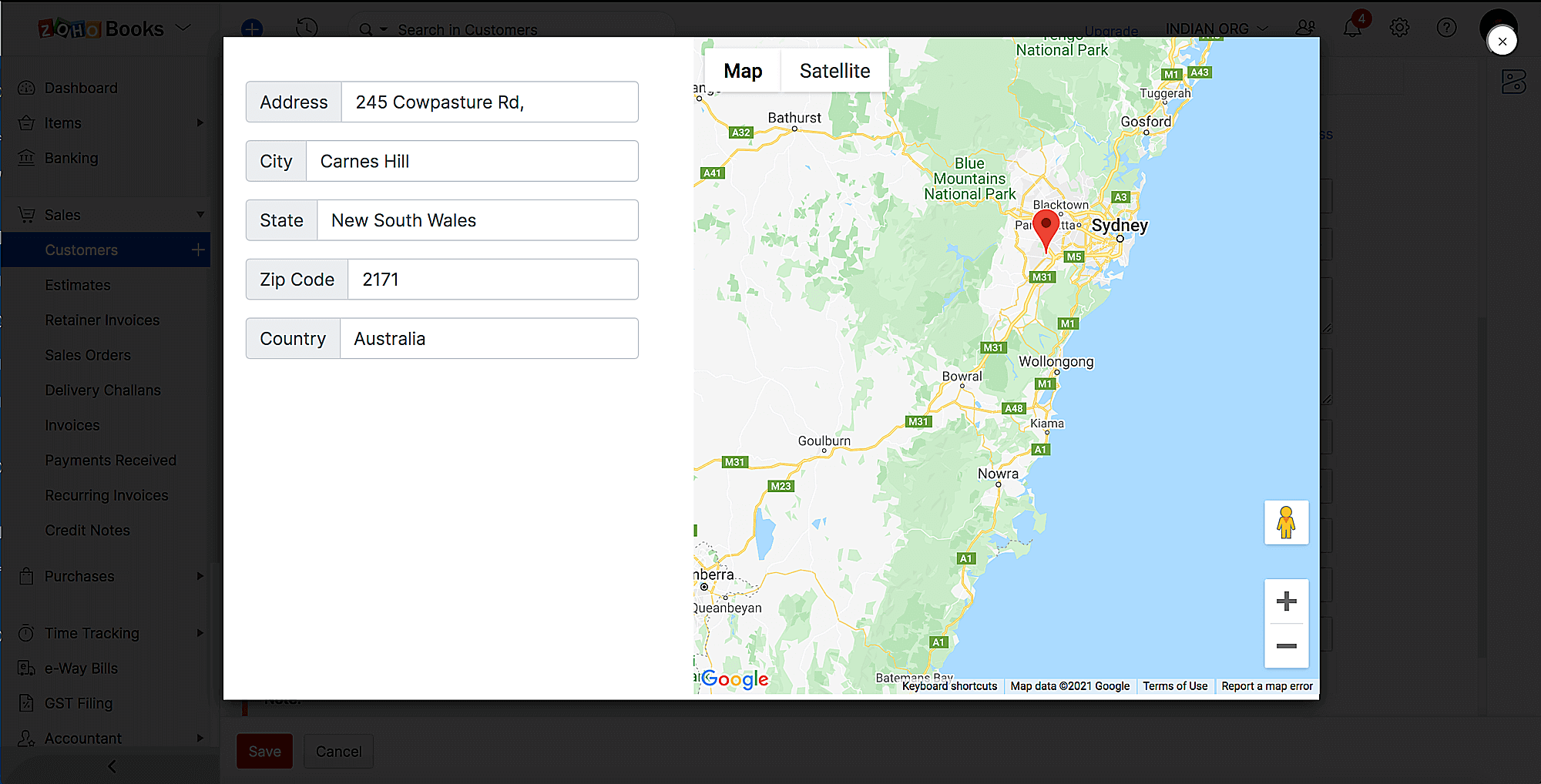
Task: Click the Save button
Action: click(264, 751)
